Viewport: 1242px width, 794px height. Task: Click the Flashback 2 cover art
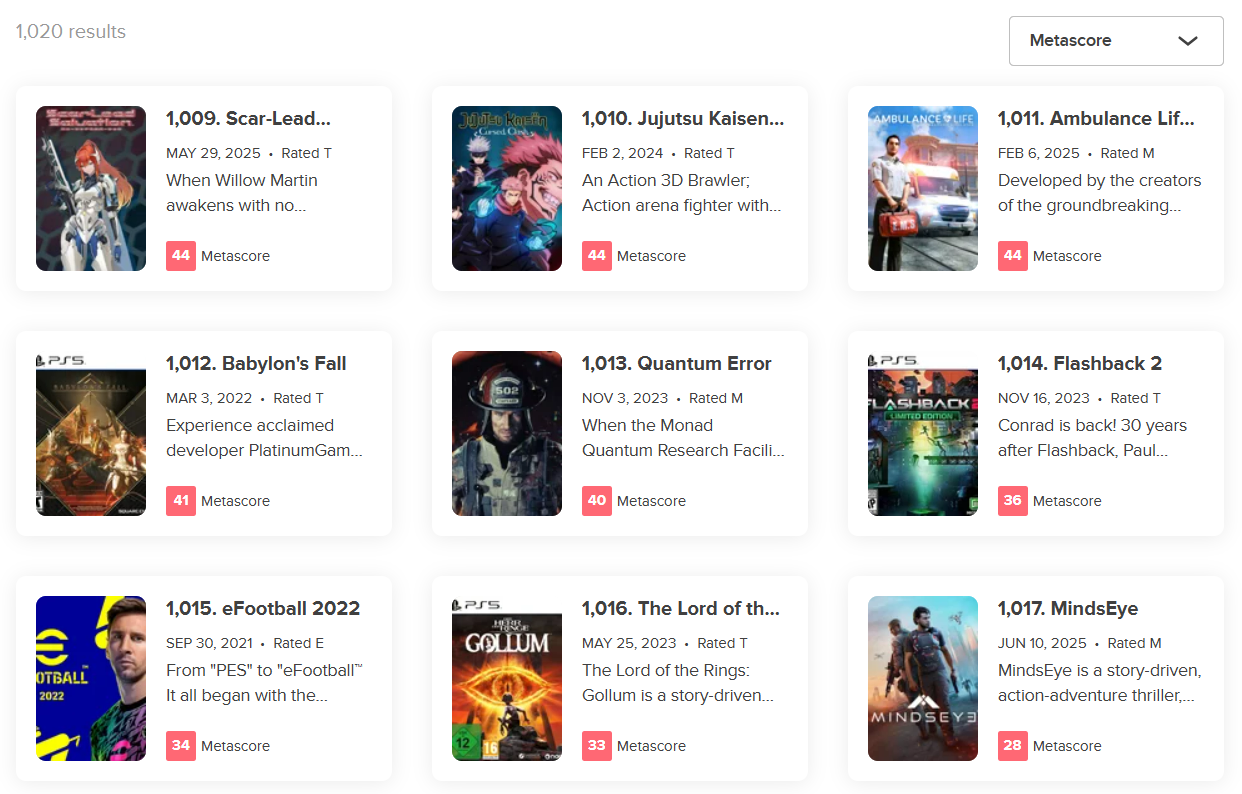(923, 433)
